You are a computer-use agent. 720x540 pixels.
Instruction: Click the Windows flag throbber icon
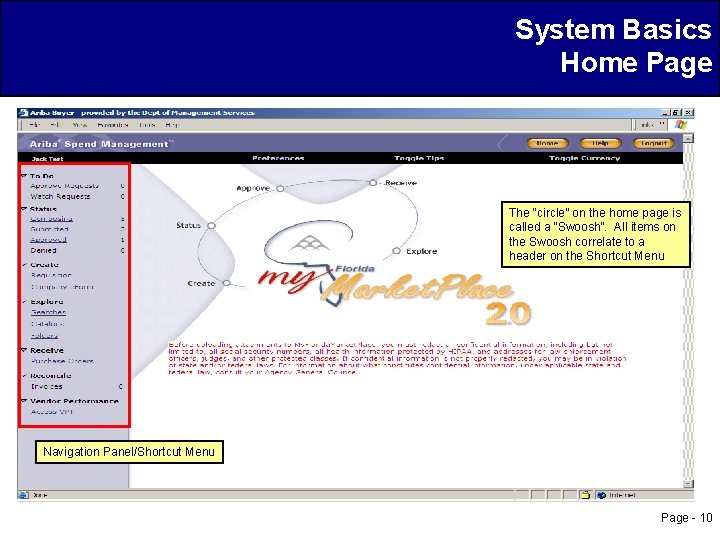pyautogui.click(x=680, y=124)
